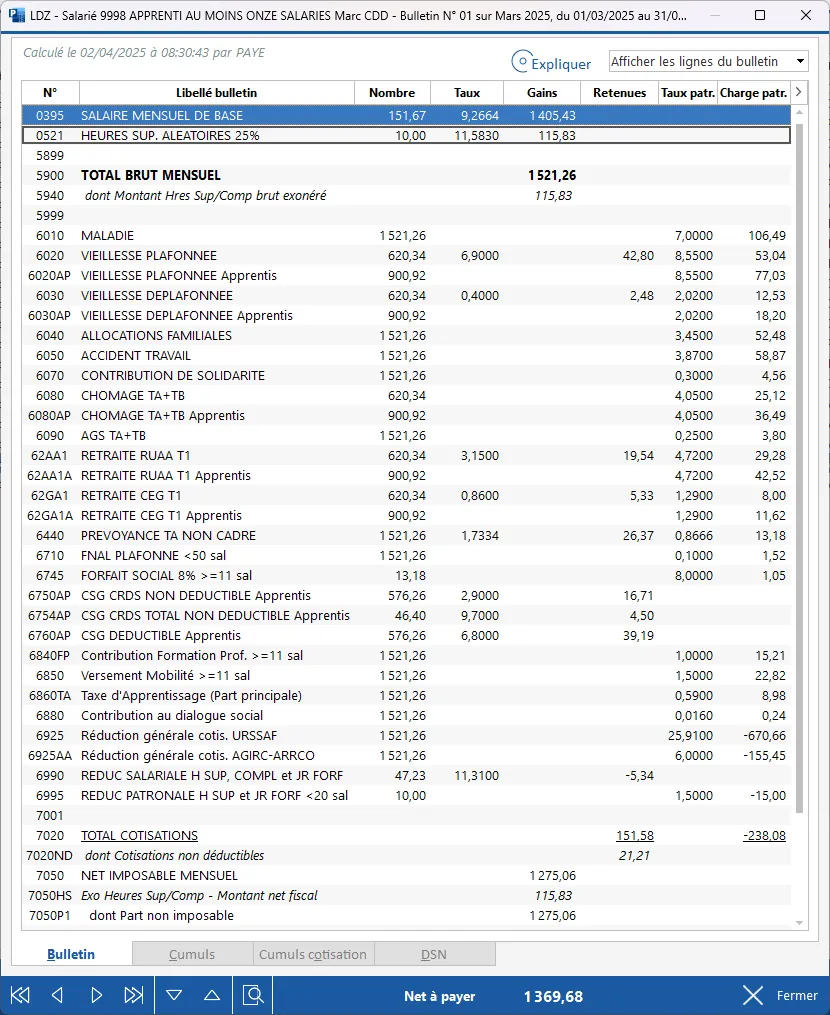Select the SALAIRE MENSUEL DE BASE row
Viewport: 830px width, 1015px height.
(162, 115)
